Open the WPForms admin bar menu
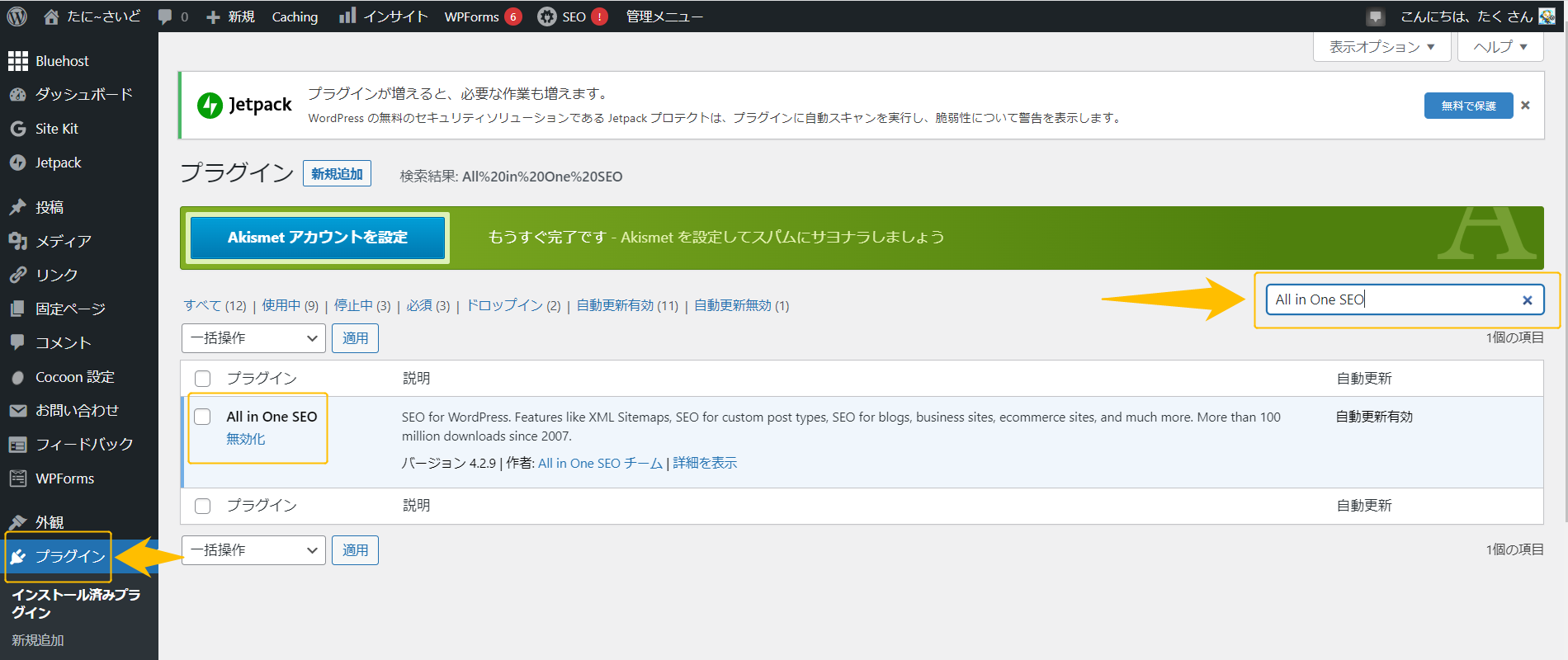 (483, 16)
